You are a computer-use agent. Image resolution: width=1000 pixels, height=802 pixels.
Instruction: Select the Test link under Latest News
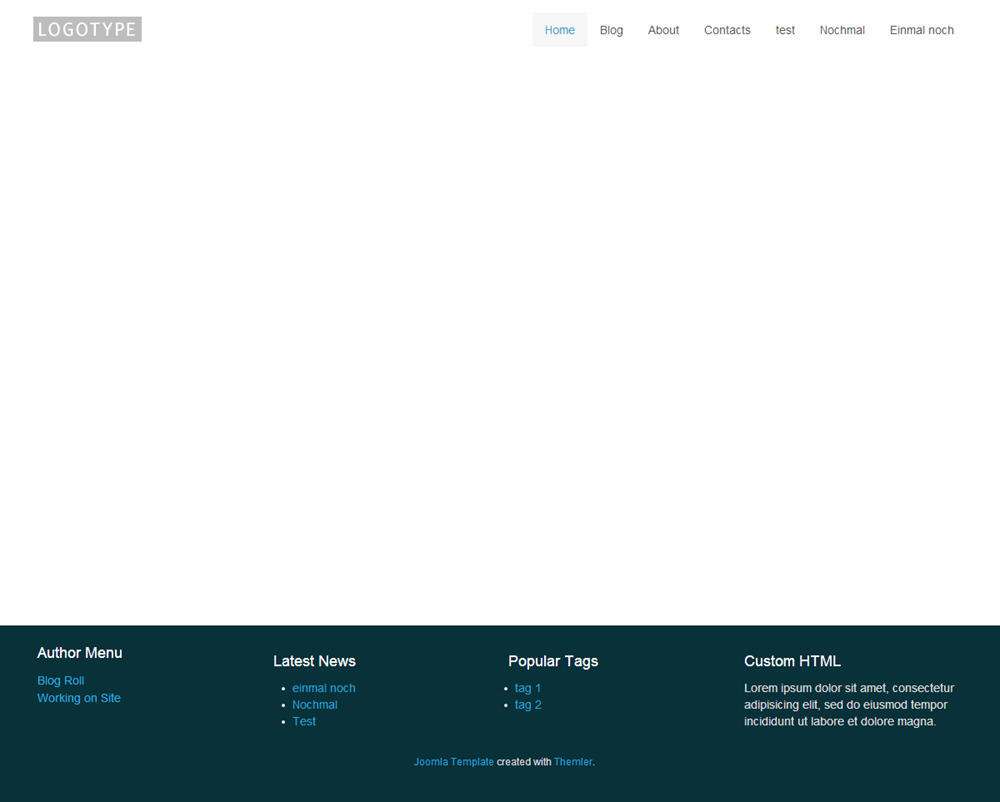304,721
